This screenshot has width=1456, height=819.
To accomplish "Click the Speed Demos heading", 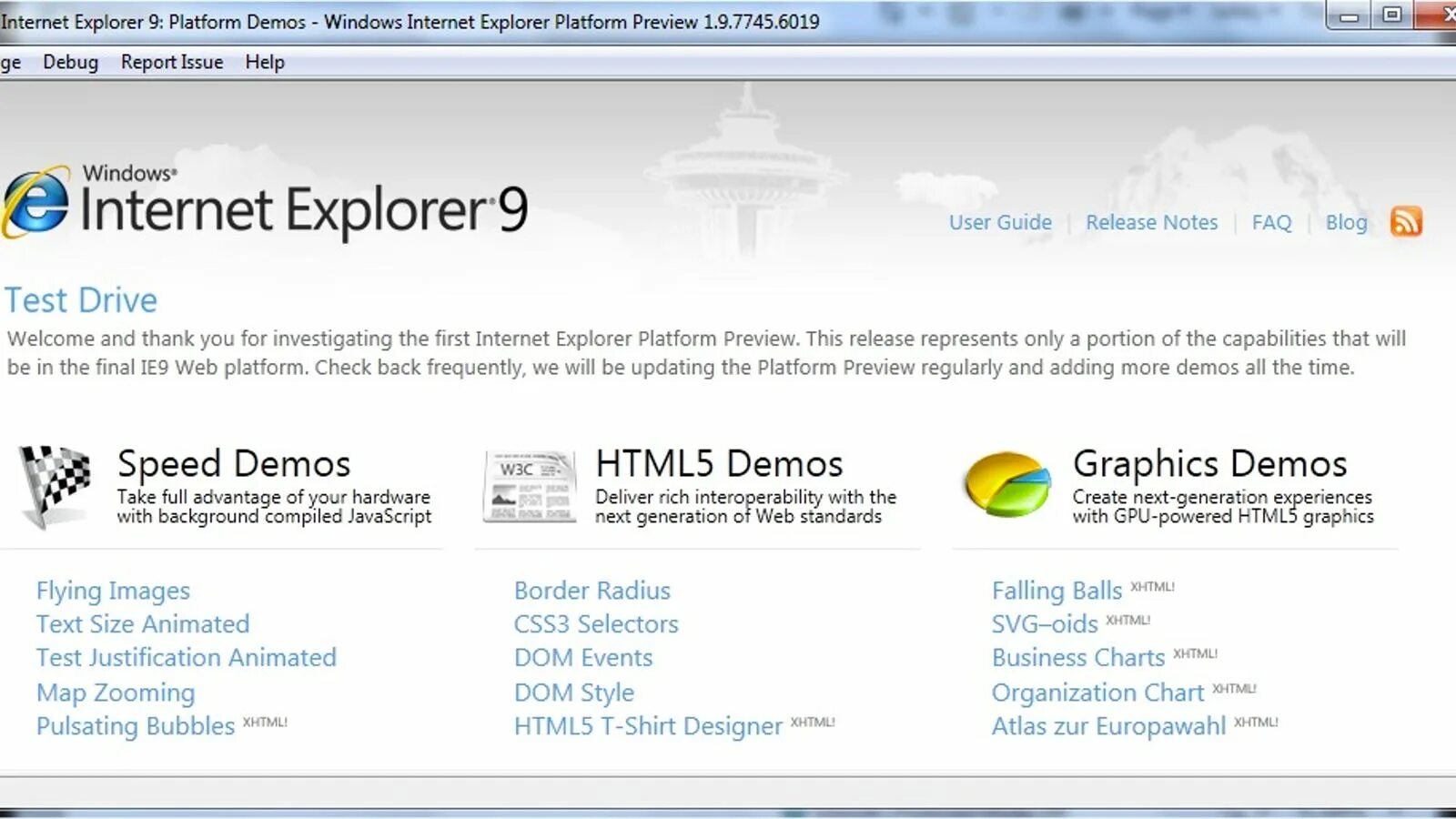I will (234, 464).
